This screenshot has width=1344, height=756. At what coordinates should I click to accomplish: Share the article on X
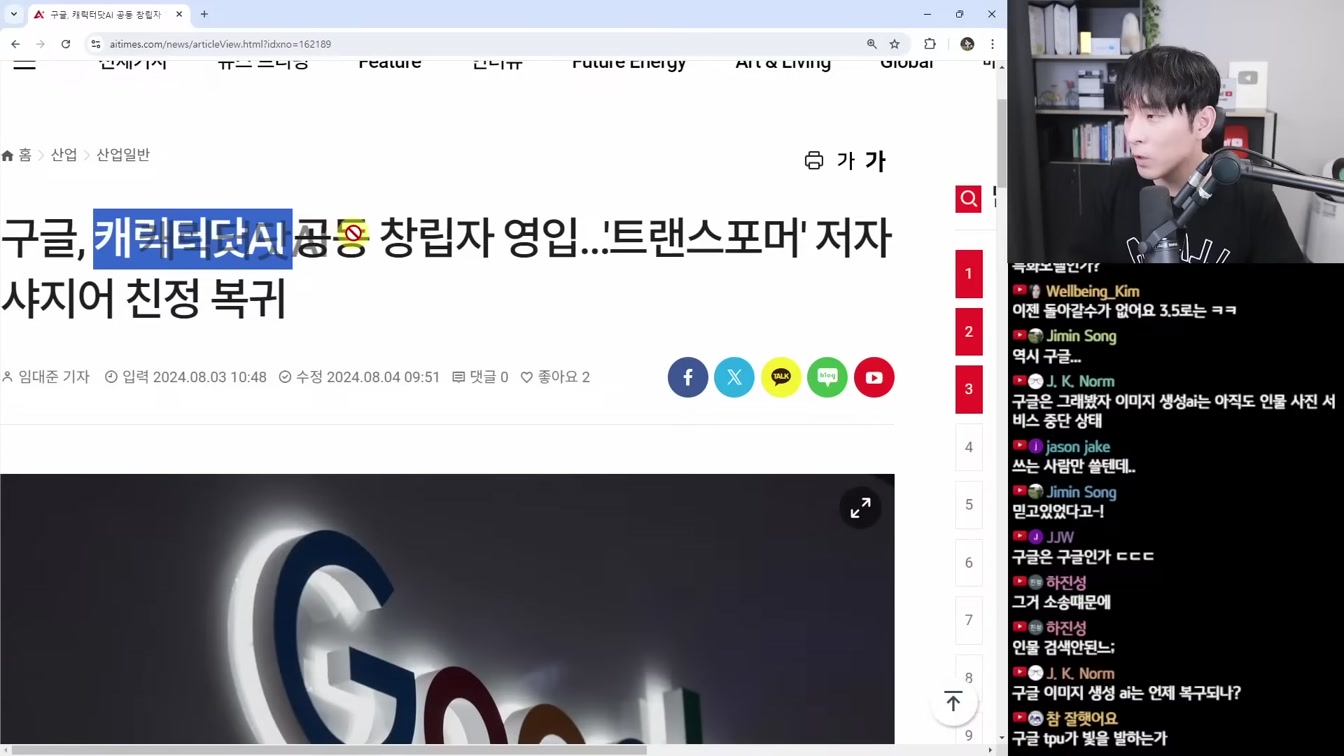(x=734, y=377)
